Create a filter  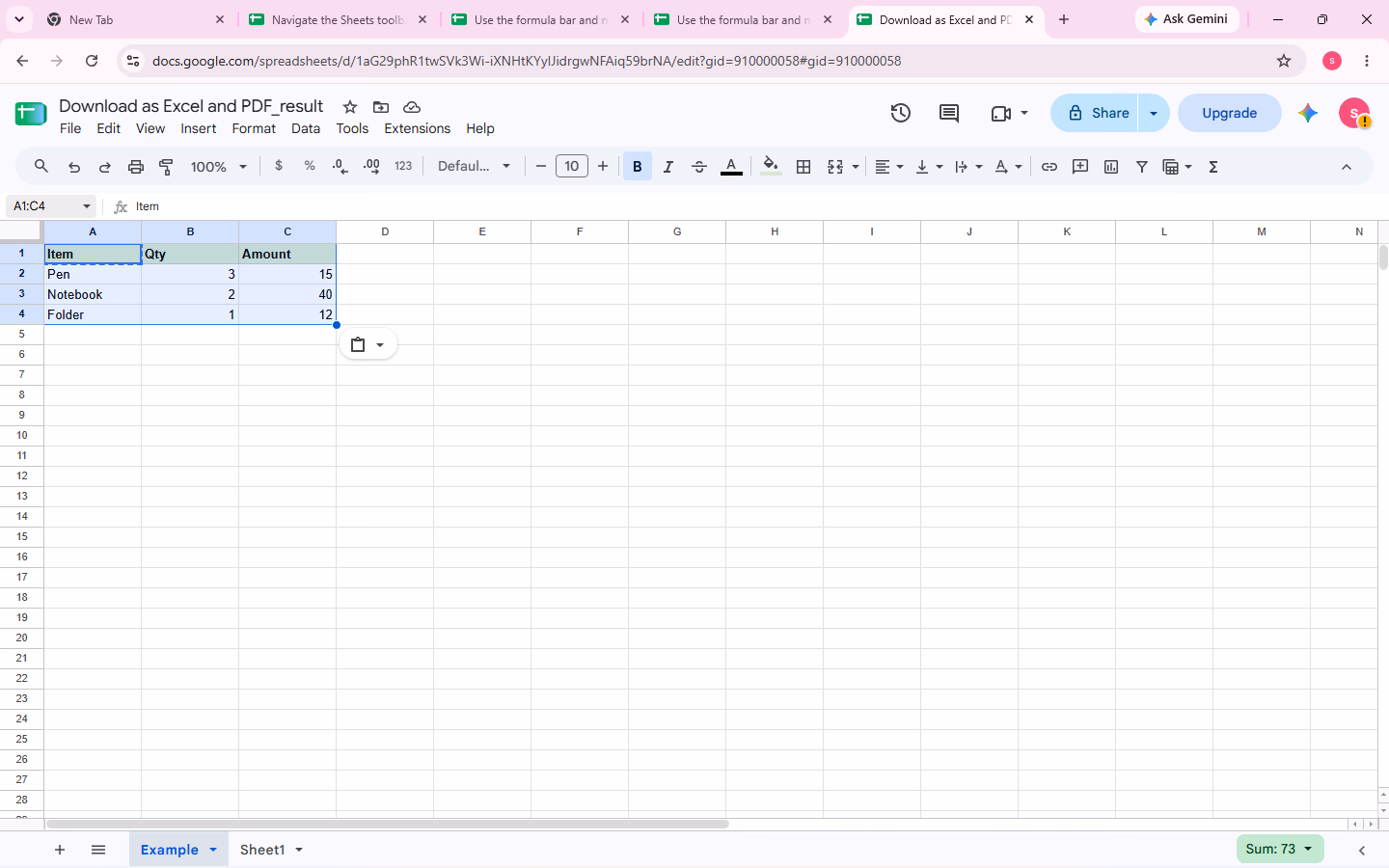(x=1142, y=167)
